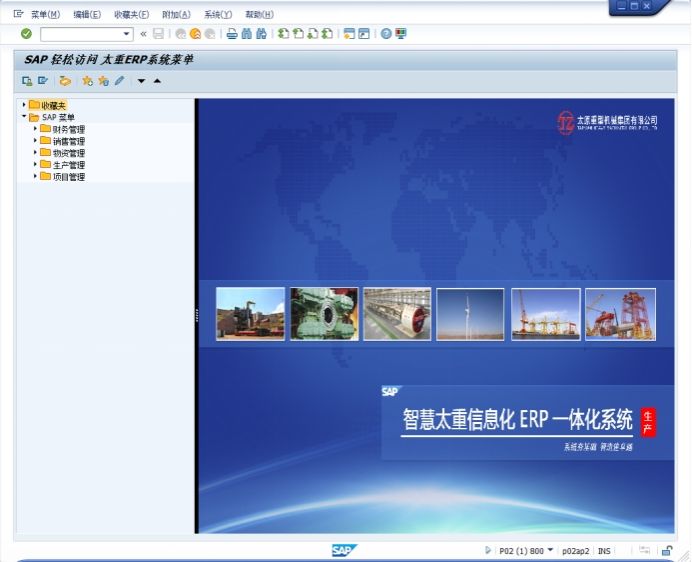Click the Generate Shortcut icon
The height and width of the screenshot is (562, 692).
point(364,34)
